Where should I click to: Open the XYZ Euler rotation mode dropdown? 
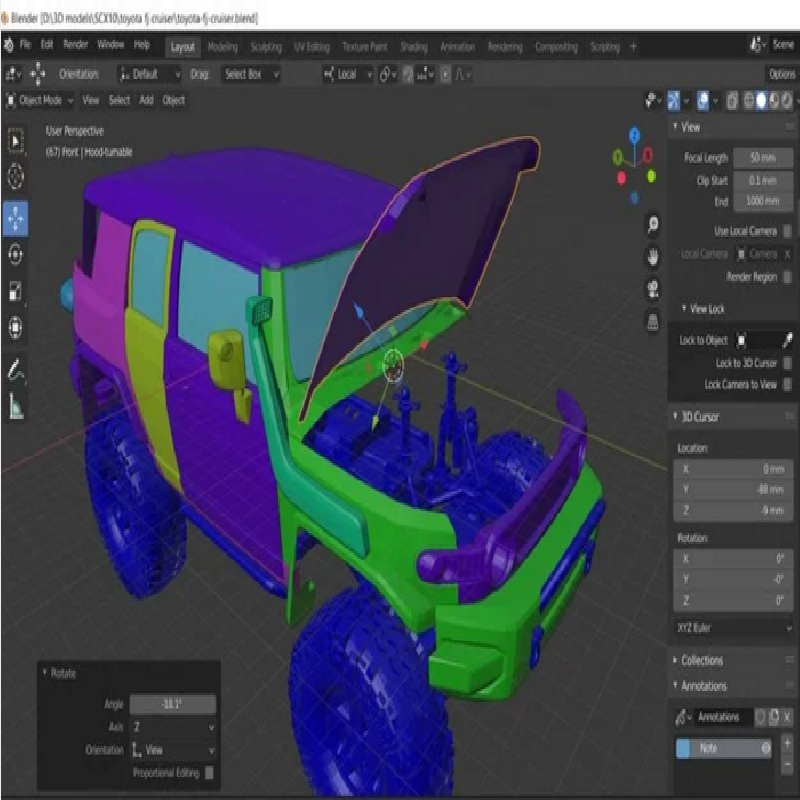point(734,628)
